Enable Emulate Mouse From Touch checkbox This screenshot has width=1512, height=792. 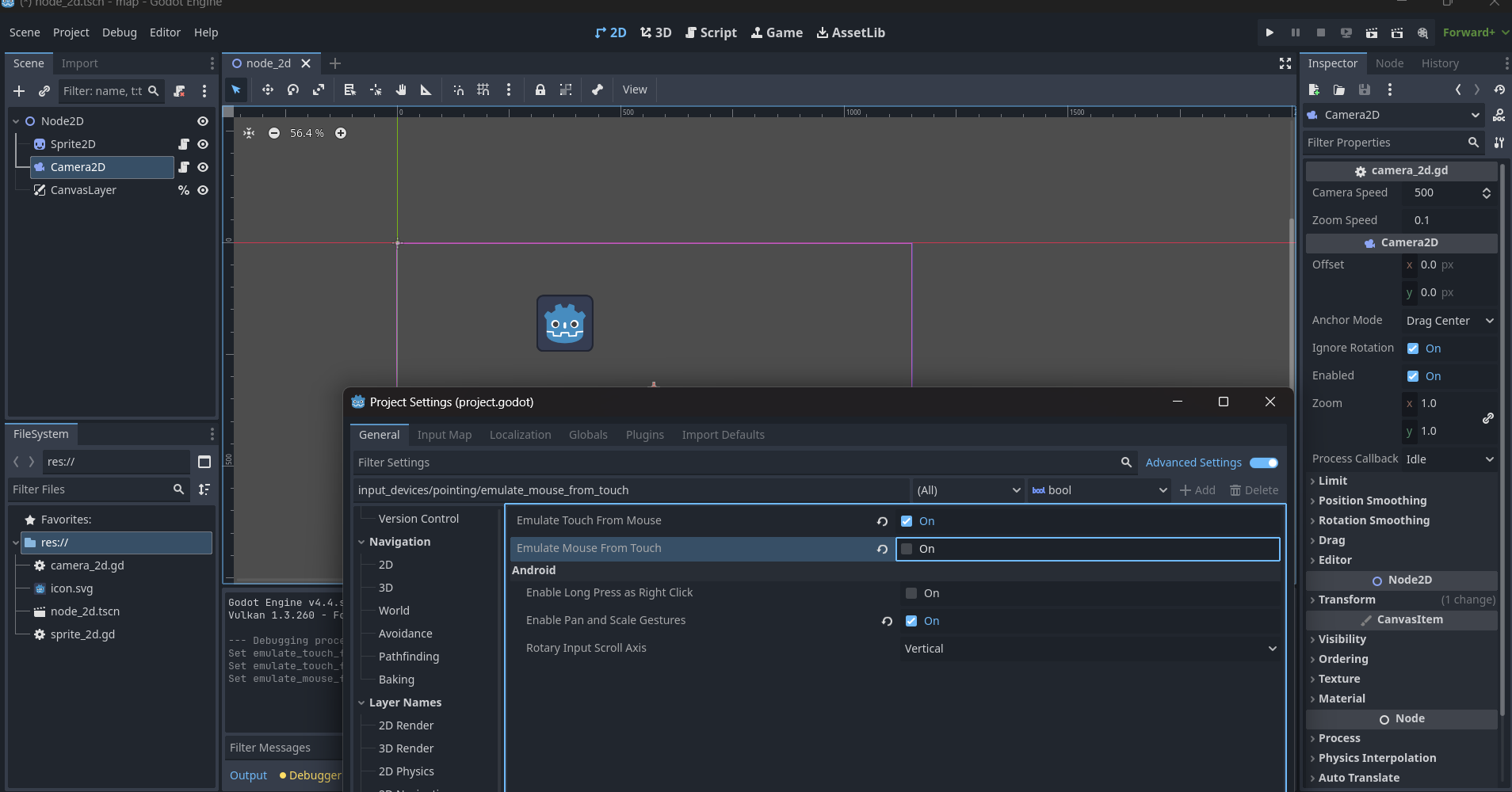tap(907, 549)
